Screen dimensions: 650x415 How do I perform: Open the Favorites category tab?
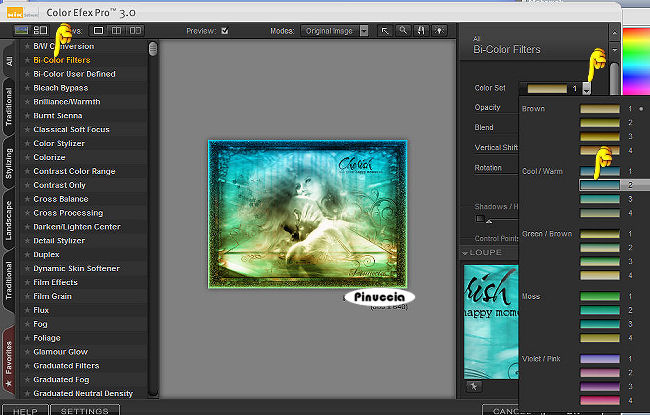click(9, 361)
